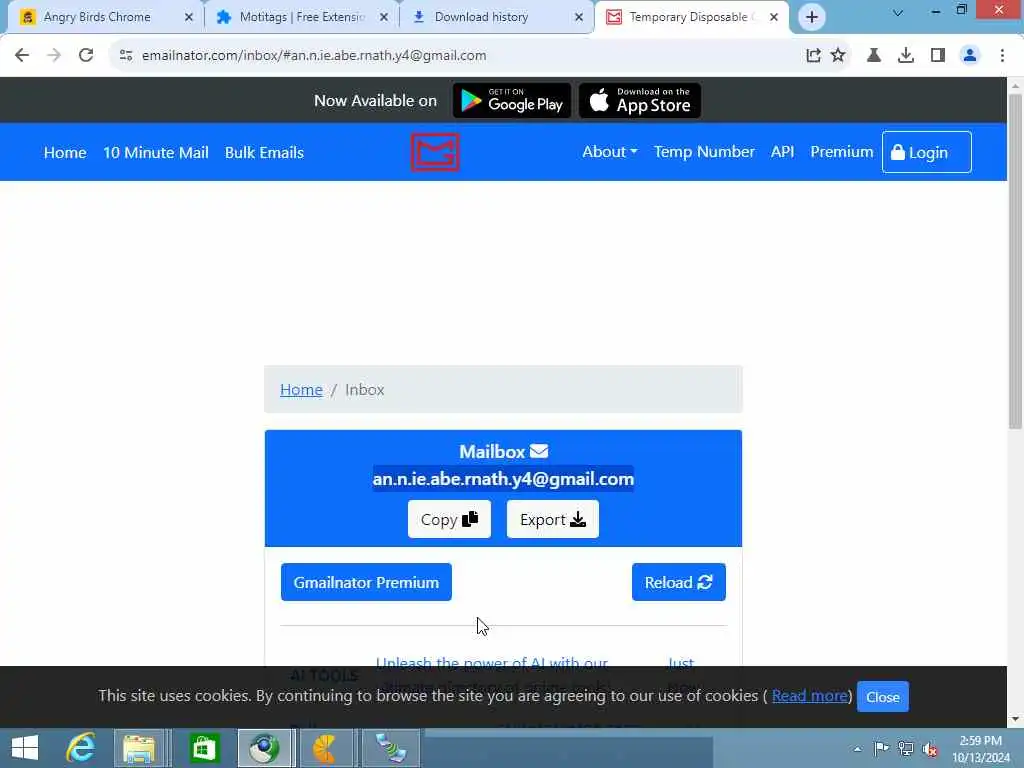1024x768 pixels.
Task: Open Chrome three-dot menu
Action: 1002,56
